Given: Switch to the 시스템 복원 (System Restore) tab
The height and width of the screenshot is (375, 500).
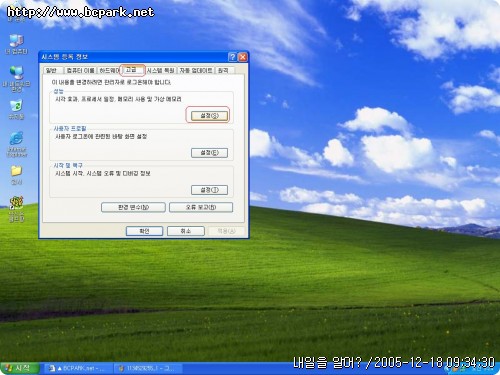Looking at the screenshot, I should coord(161,71).
